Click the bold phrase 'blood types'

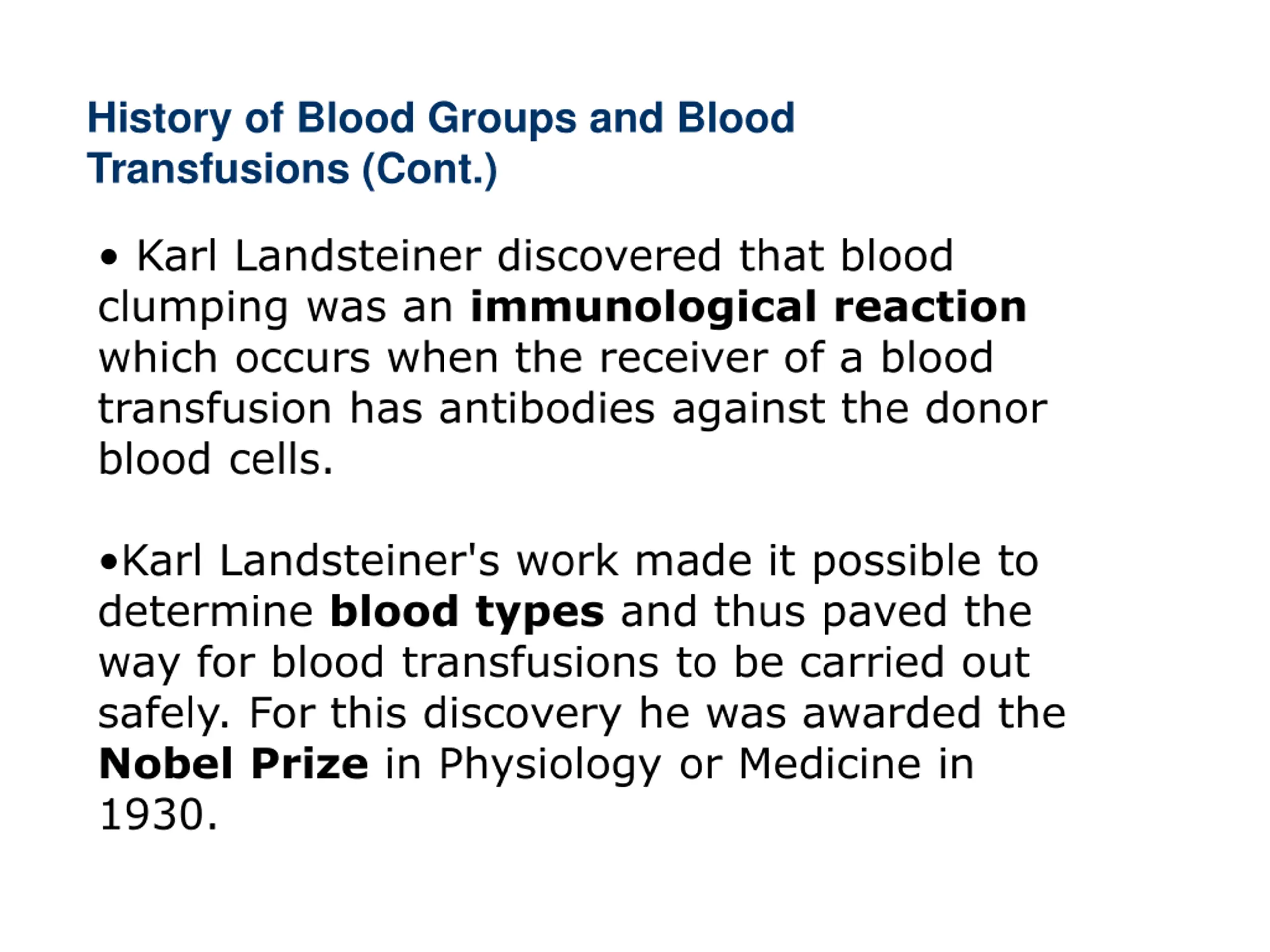[467, 613]
